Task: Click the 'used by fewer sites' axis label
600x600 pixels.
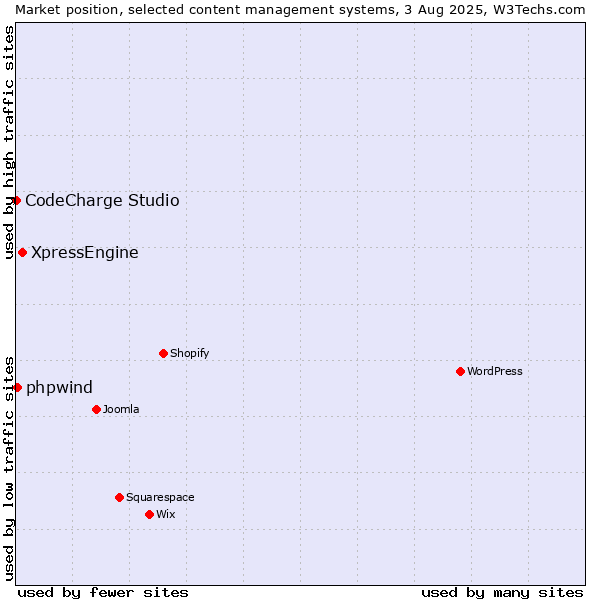Action: 103,593
